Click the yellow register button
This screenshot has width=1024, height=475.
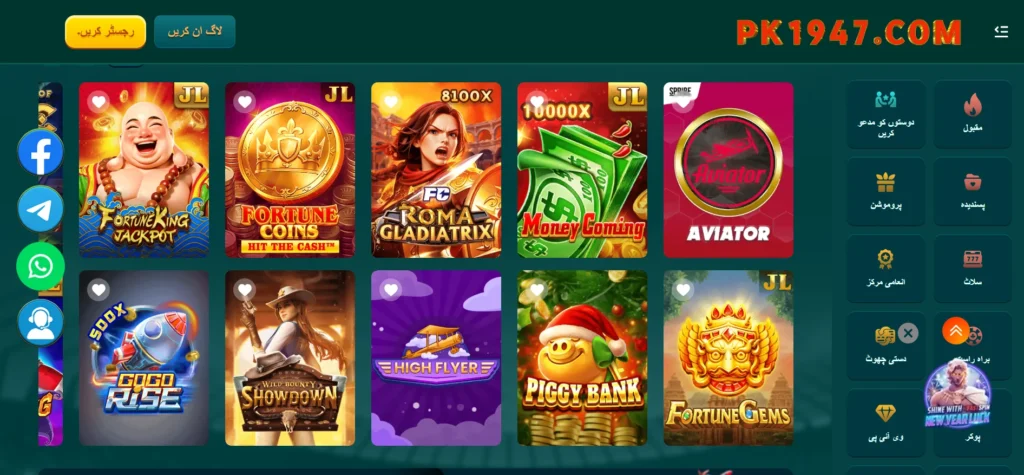point(105,31)
